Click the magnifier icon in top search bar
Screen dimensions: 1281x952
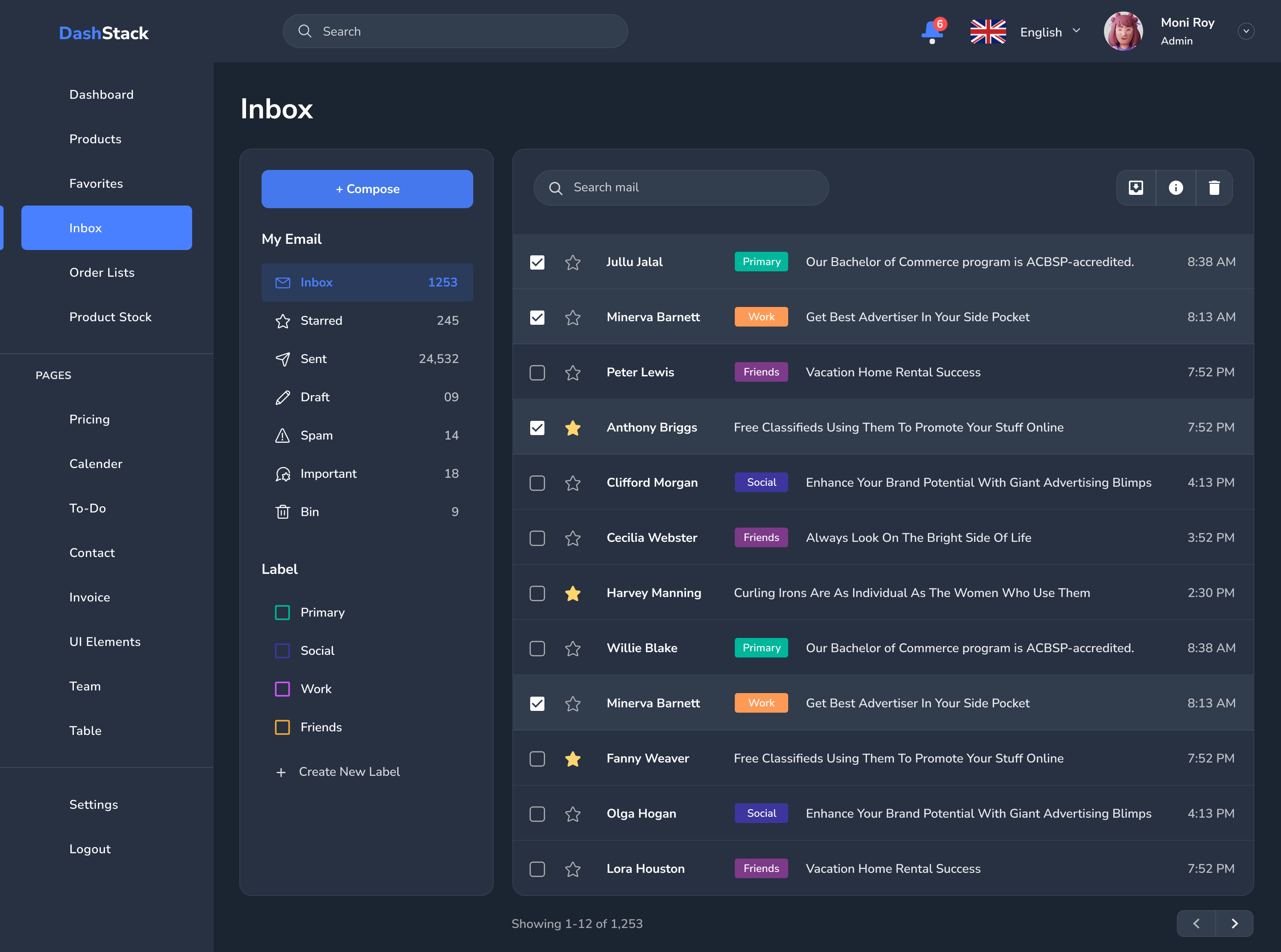point(305,31)
